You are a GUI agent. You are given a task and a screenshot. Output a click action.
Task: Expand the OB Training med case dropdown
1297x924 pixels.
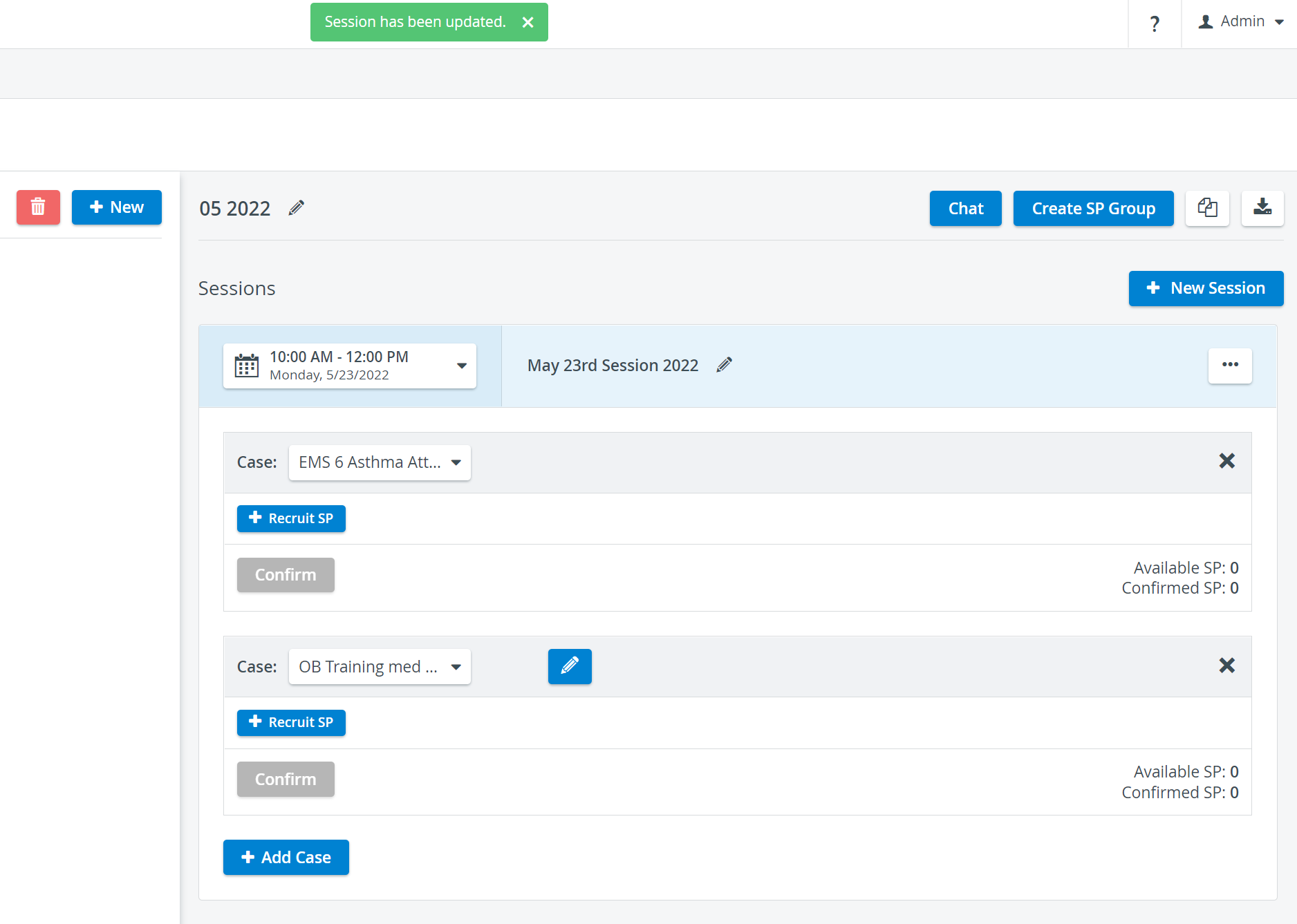pyautogui.click(x=380, y=667)
